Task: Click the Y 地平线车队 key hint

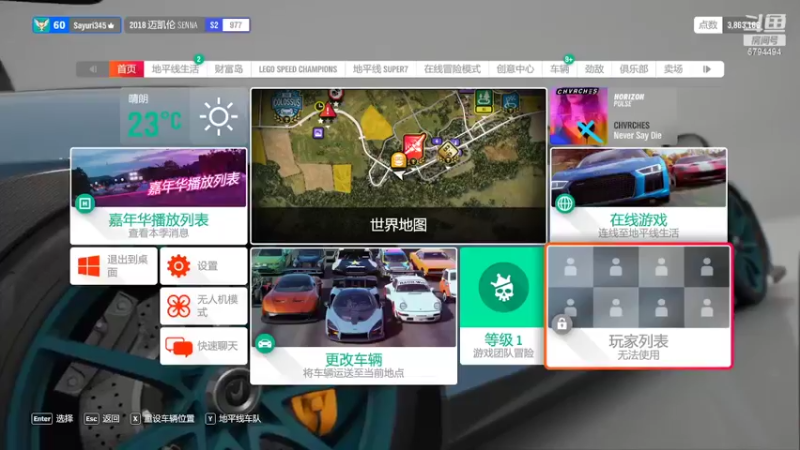Action: coord(233,419)
